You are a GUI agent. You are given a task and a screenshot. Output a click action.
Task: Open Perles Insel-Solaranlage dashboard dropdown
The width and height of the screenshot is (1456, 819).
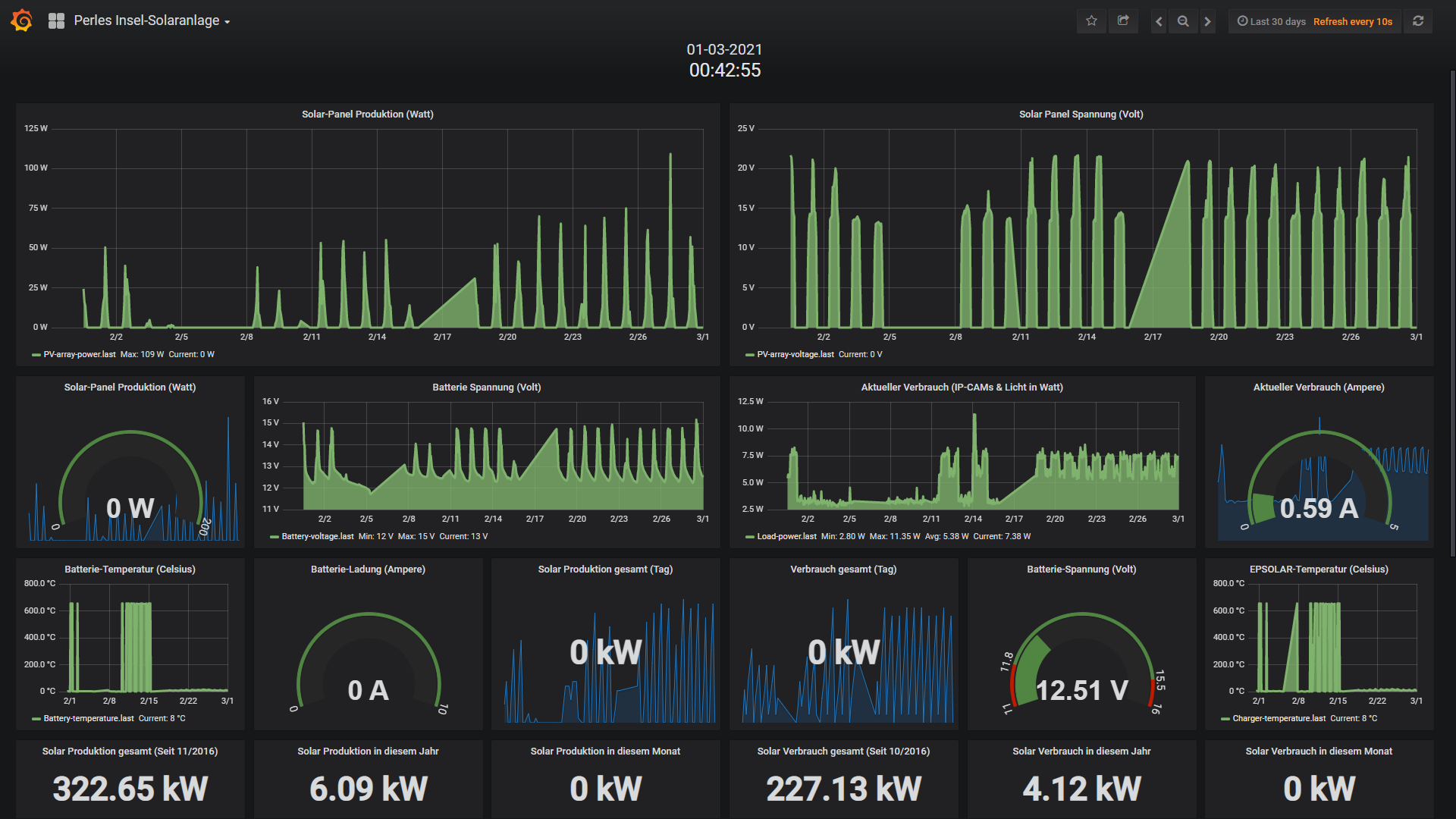(152, 21)
